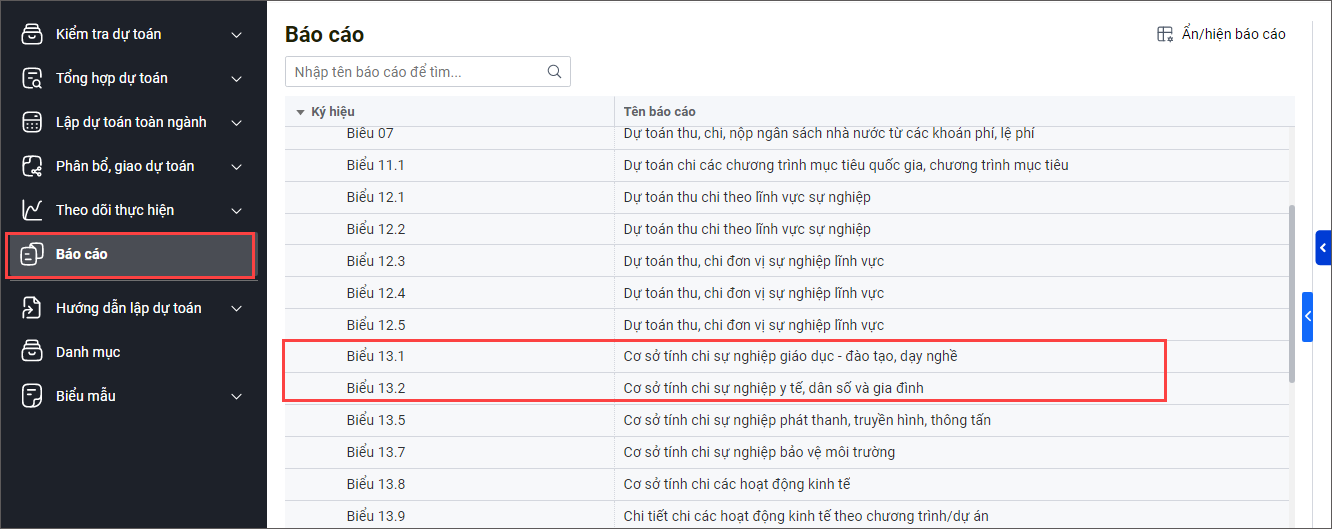Click the Theo dõi thực hiện chart icon
This screenshot has height=529, width=1332.
[x=33, y=210]
